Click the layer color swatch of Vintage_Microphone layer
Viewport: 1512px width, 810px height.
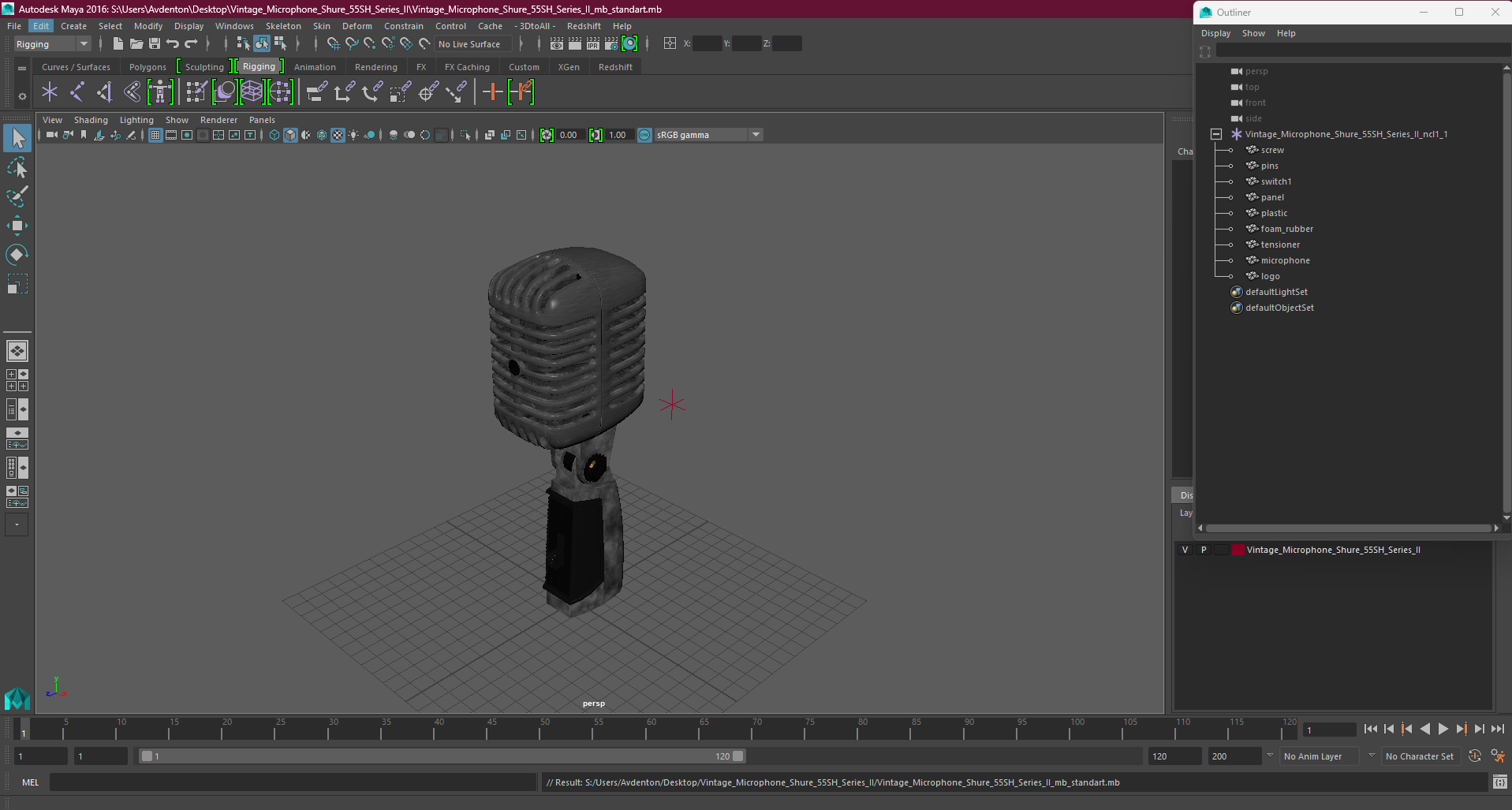point(1238,550)
